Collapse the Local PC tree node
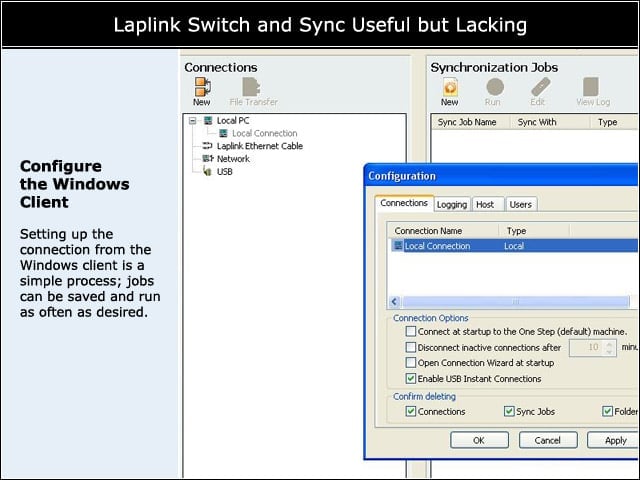Viewport: 640px width, 480px height. (x=193, y=120)
